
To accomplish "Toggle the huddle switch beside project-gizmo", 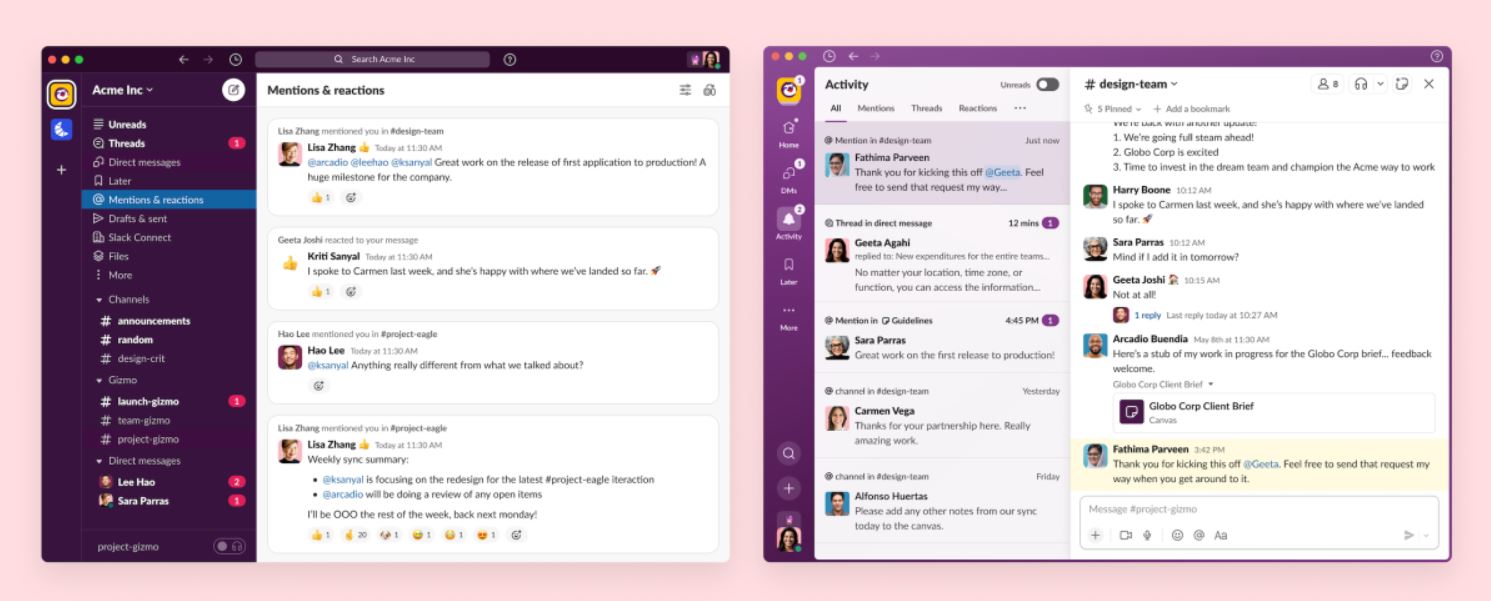I will pos(229,546).
